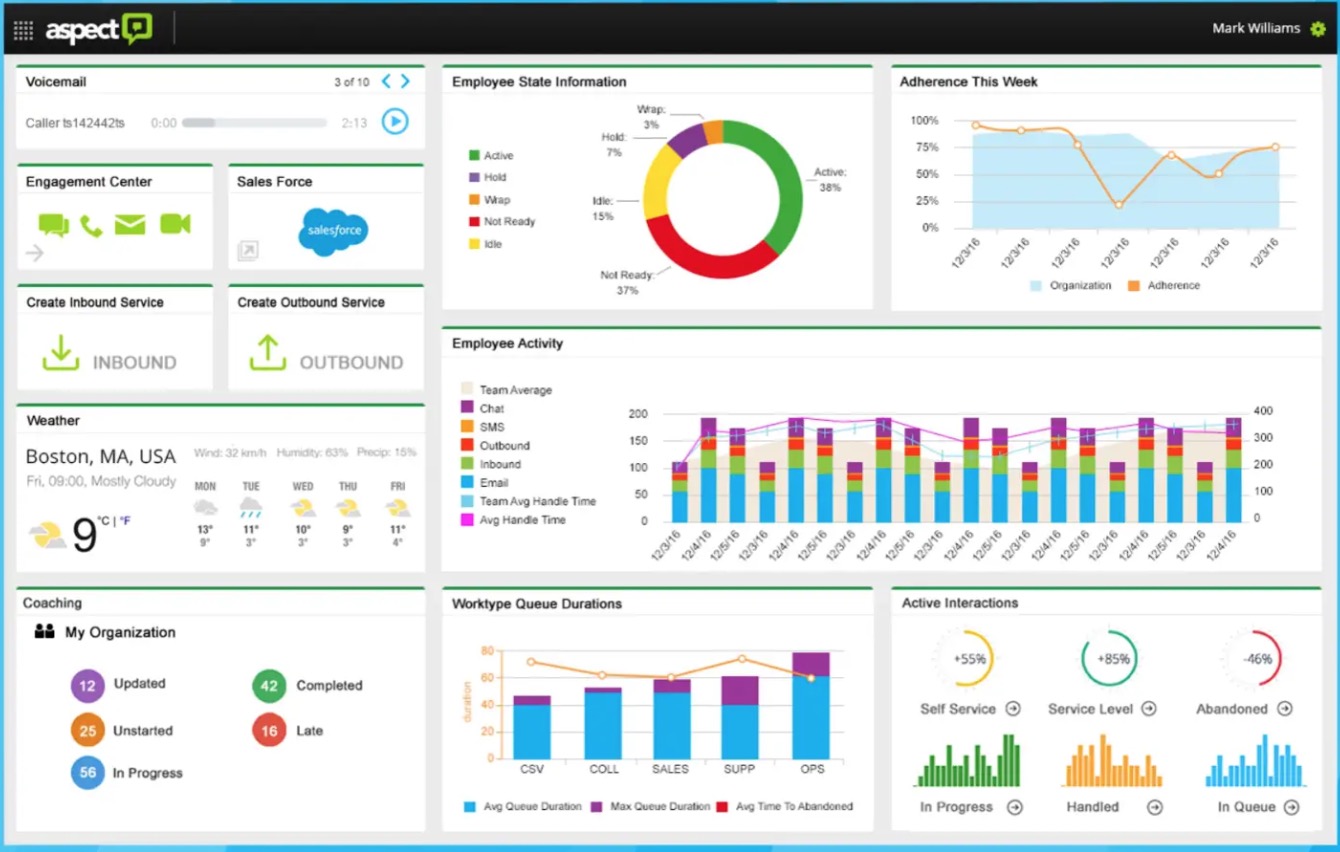Open the settings gear beside Mark Williams
The width and height of the screenshot is (1340, 852).
(1318, 29)
